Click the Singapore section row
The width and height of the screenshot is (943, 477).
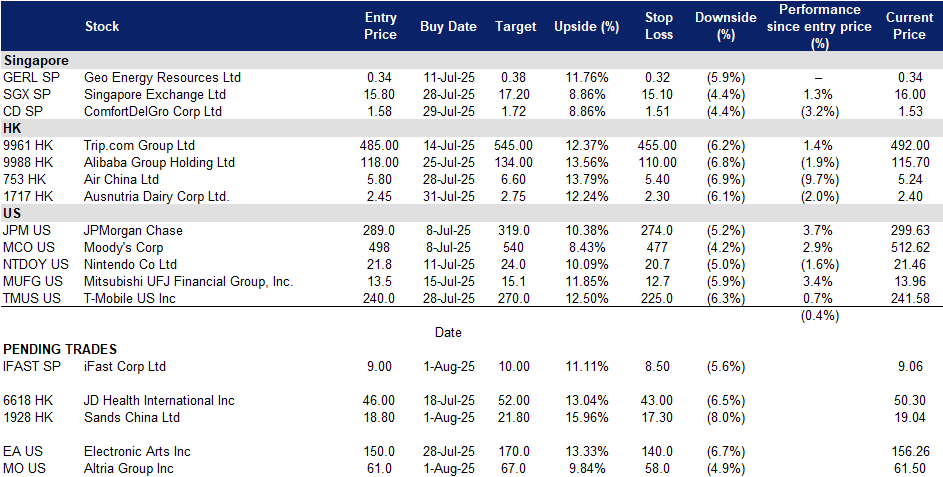[472, 61]
